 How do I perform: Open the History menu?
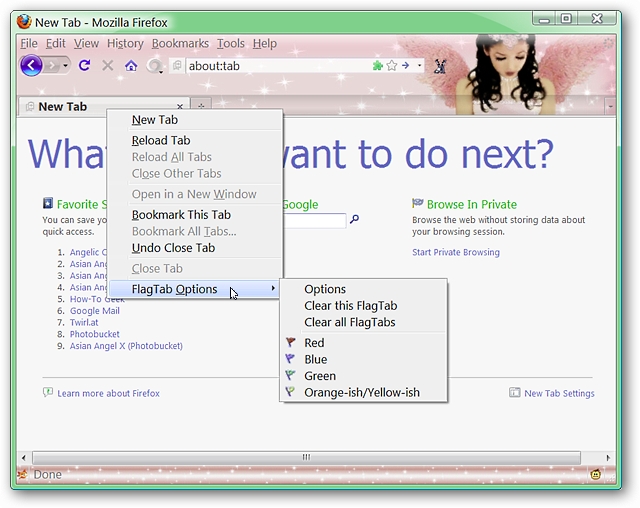coord(125,43)
